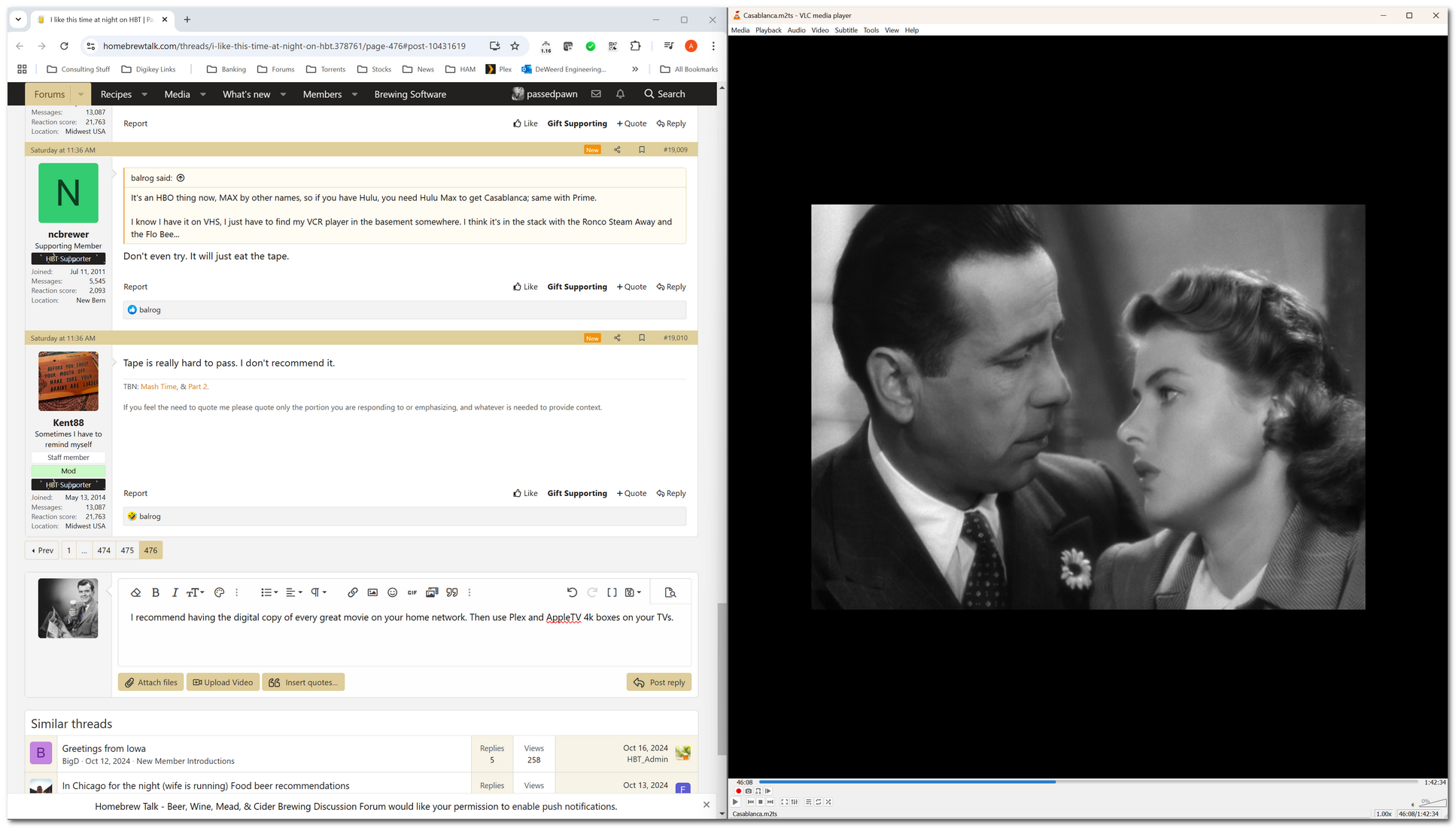Toggle loop mode in VLC

pos(819,802)
